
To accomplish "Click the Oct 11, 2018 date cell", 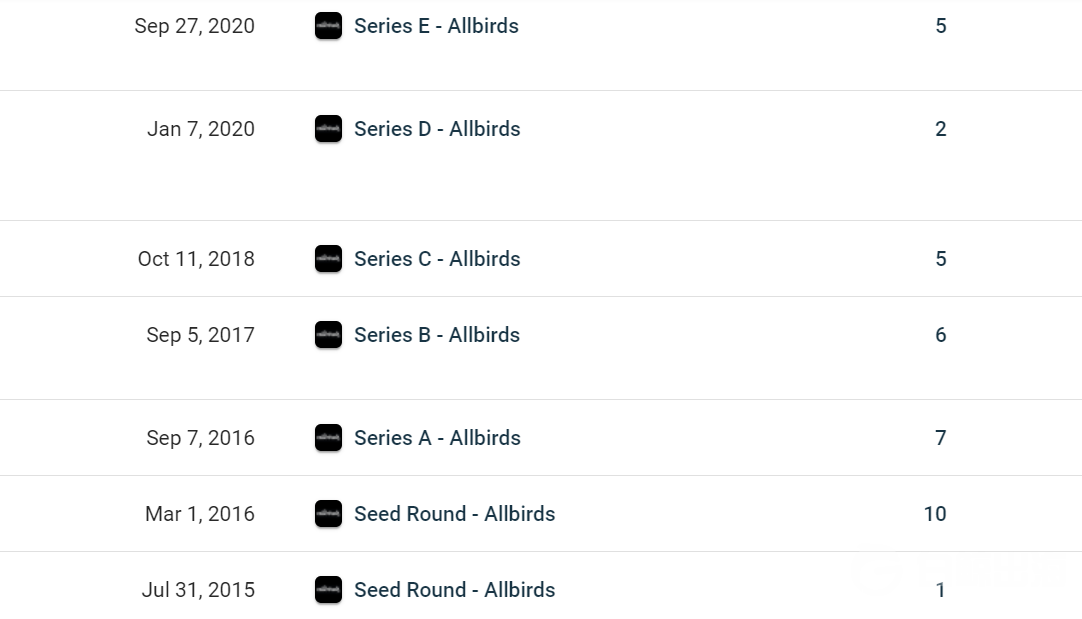I will click(x=196, y=259).
